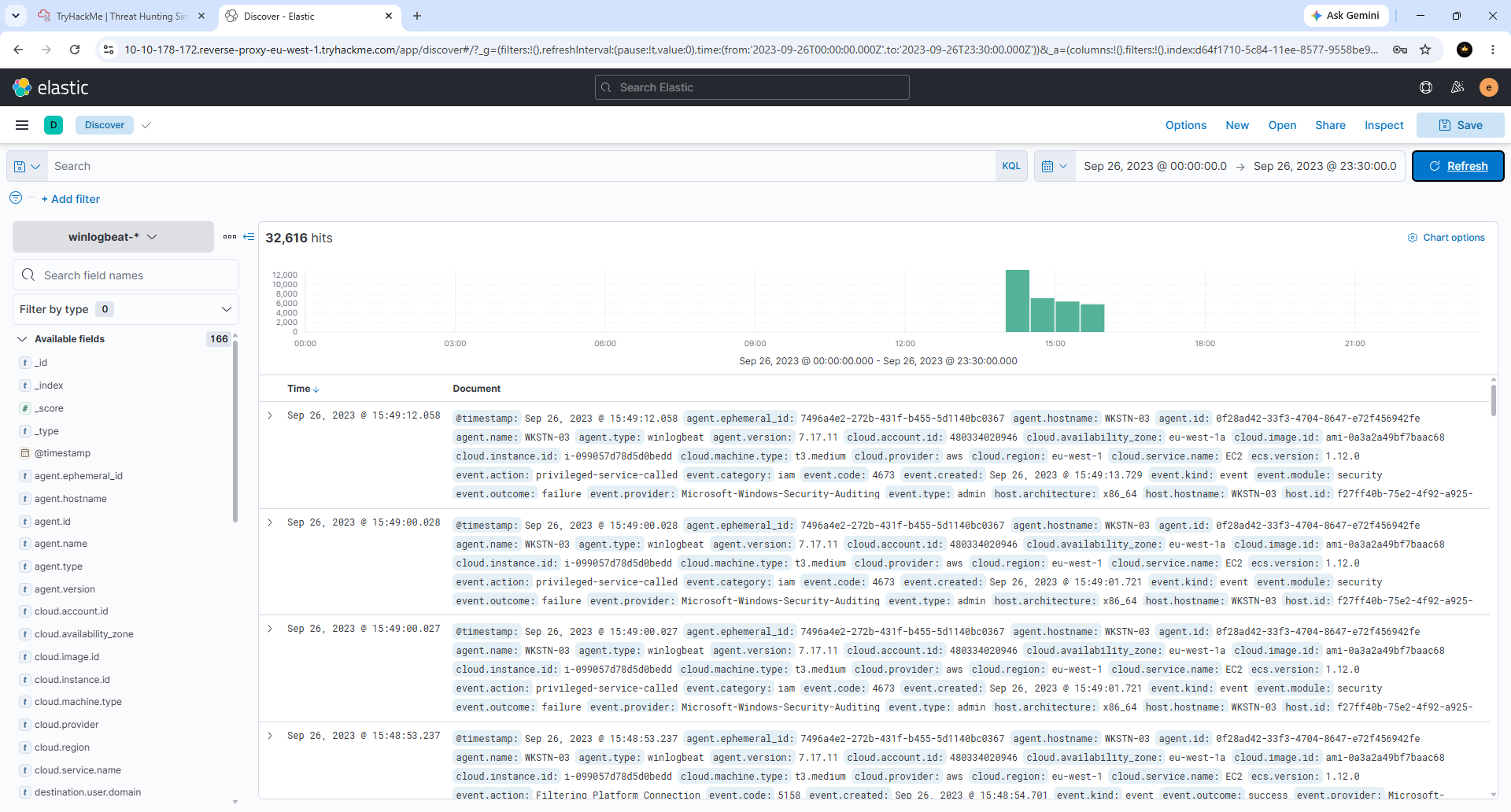The image size is (1511, 812).
Task: Click the Add filter link
Action: click(x=71, y=199)
